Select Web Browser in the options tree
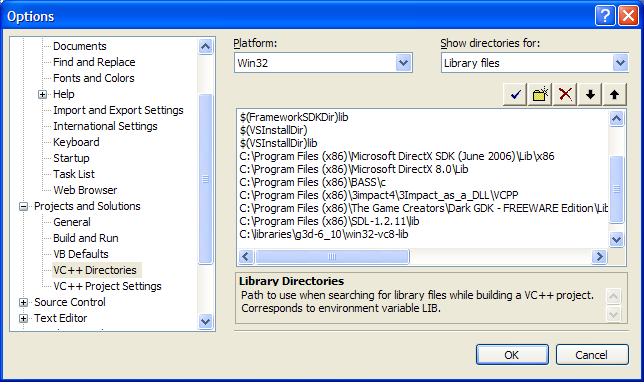The width and height of the screenshot is (644, 382). 85,190
